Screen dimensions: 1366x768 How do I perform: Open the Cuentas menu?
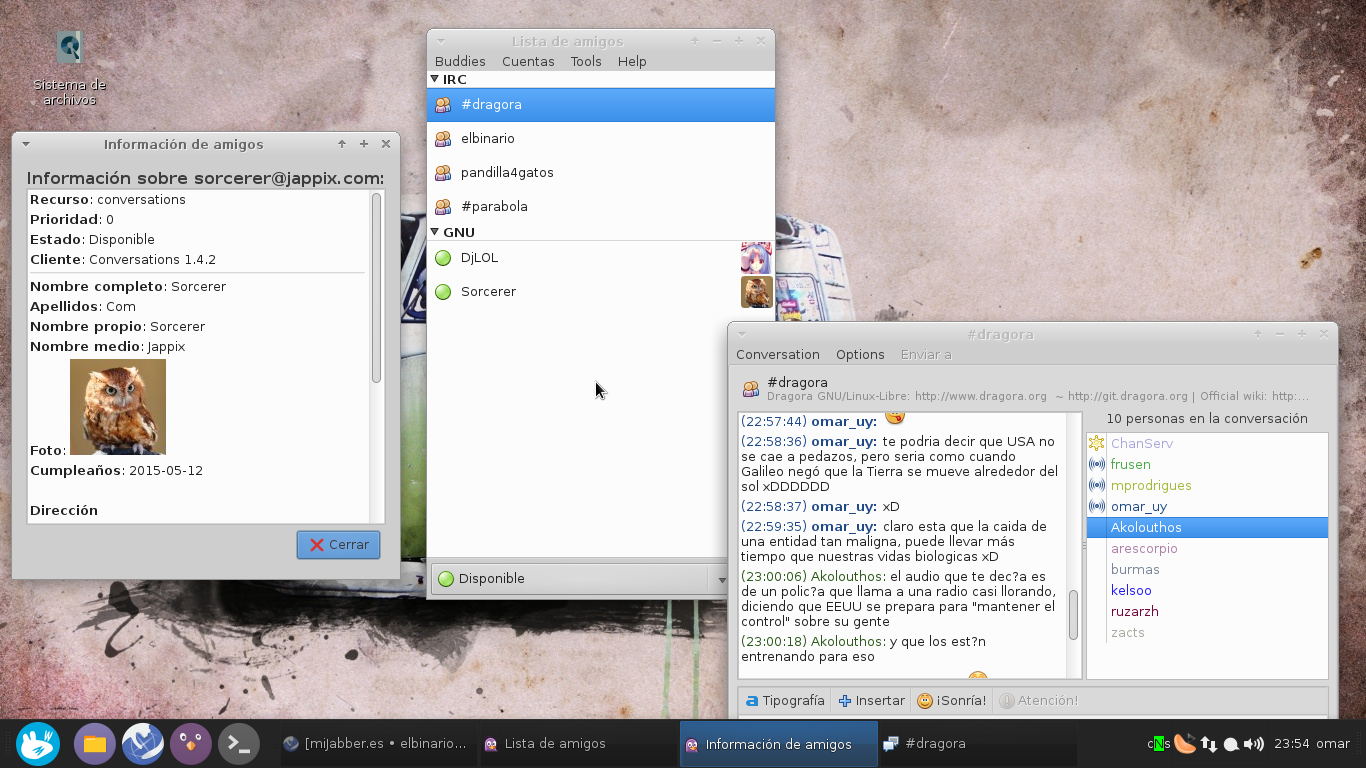pyautogui.click(x=528, y=61)
